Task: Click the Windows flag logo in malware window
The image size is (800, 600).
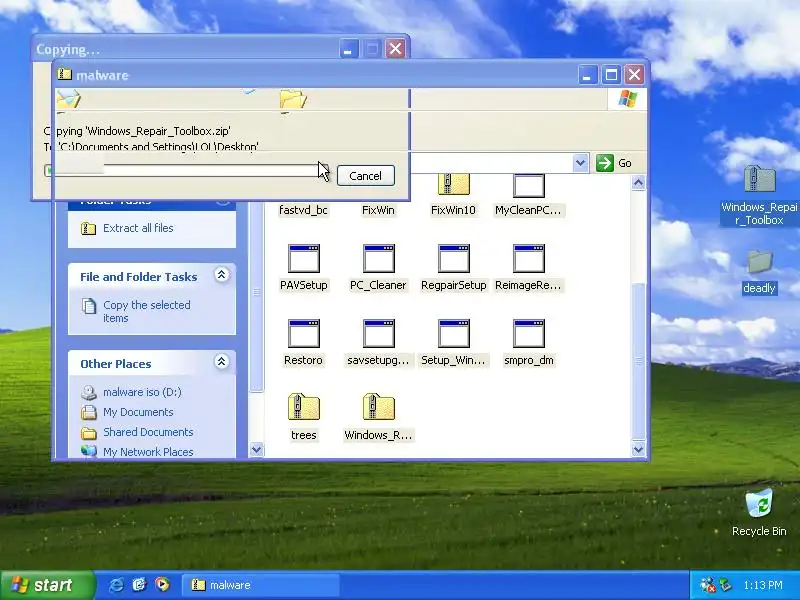Action: [628, 98]
